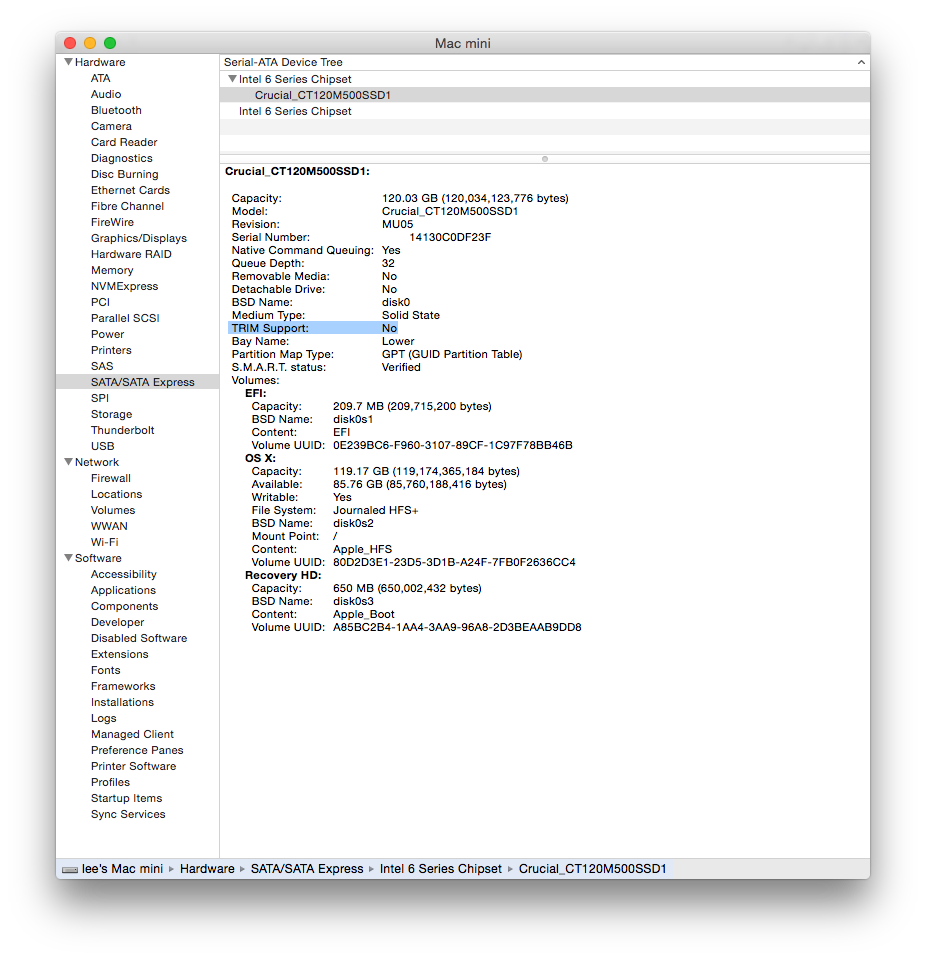Viewport: 926px width, 959px height.
Task: Click Intel 6 Series Chipset in path bar
Action: (440, 869)
